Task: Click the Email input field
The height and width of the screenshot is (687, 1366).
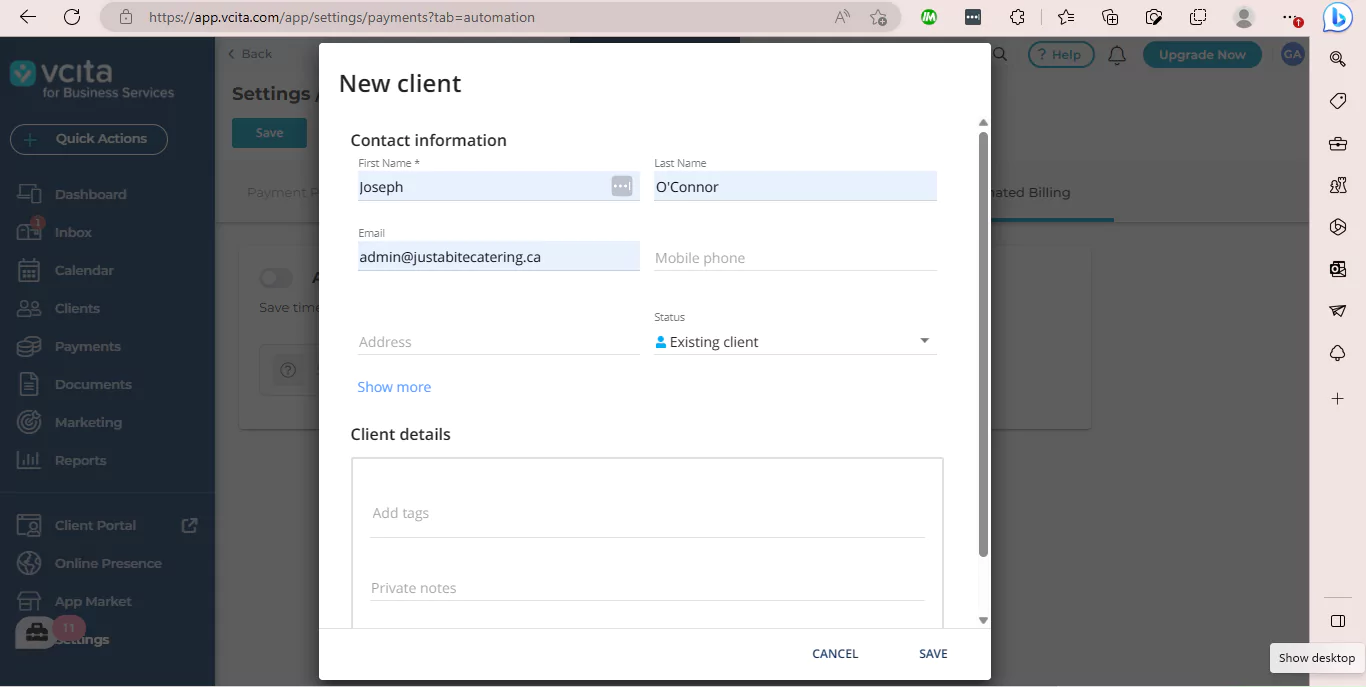Action: coord(499,257)
